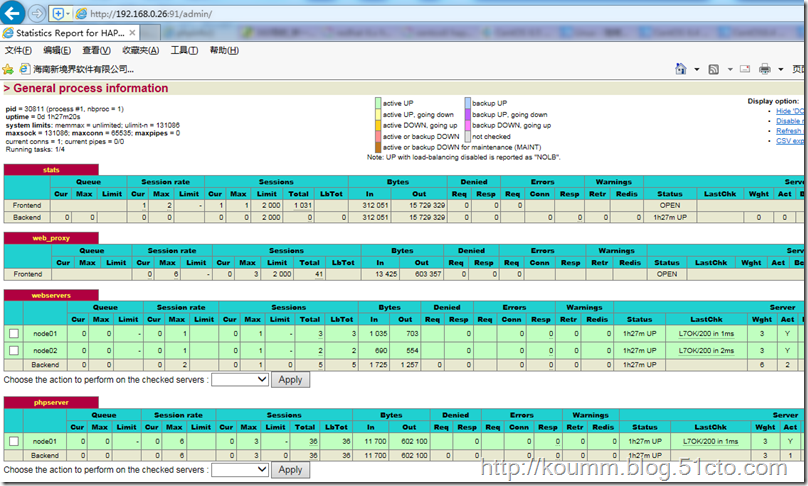Open the compatibility shield icon in address bar

click(x=58, y=13)
